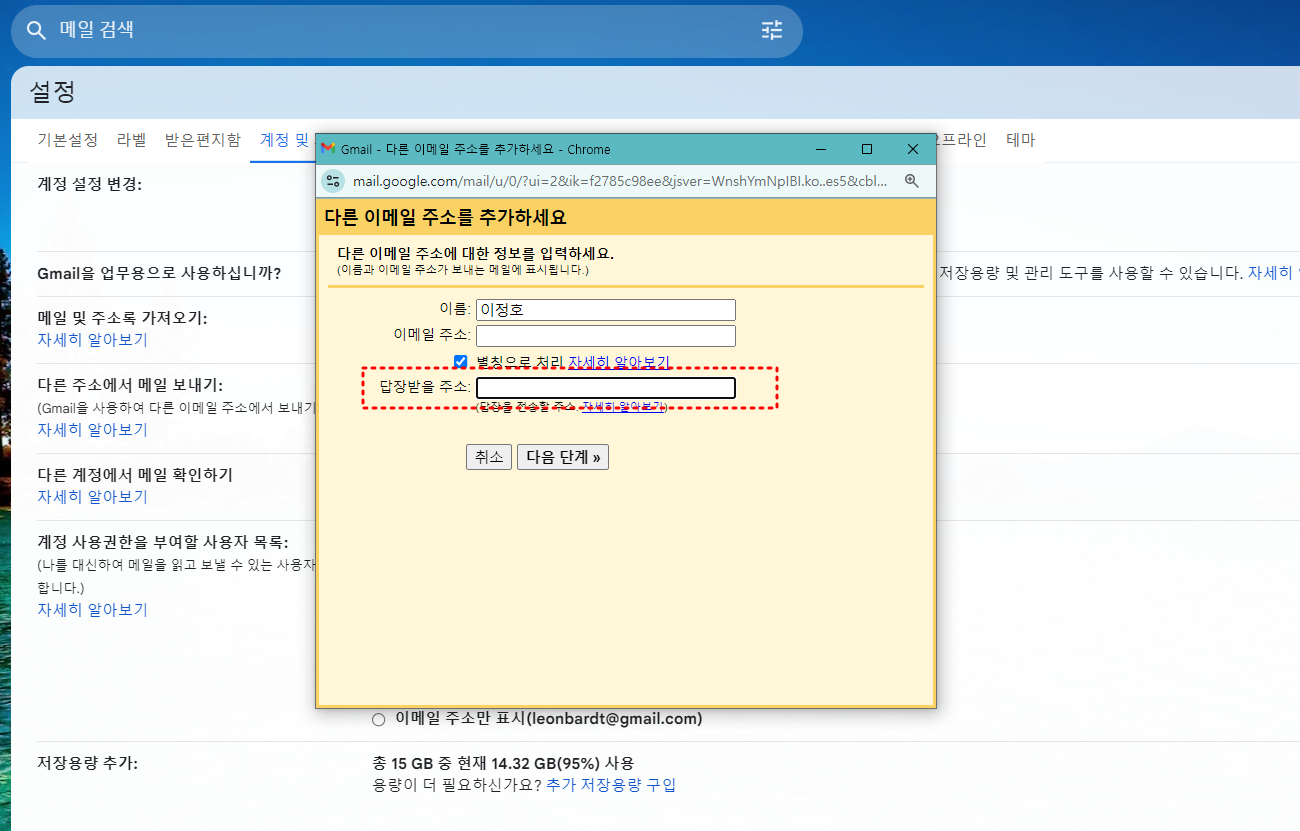Open 자세히 알아보기 under 메일 및 주소록 가져오기

(92, 340)
